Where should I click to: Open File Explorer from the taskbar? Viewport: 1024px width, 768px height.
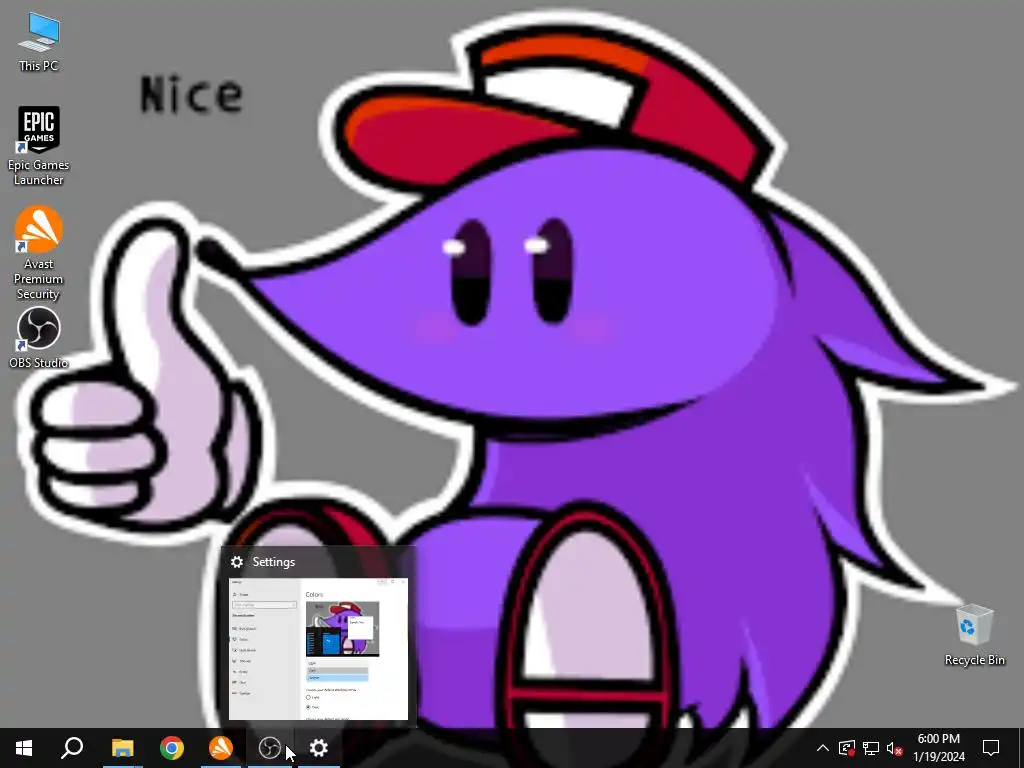122,748
